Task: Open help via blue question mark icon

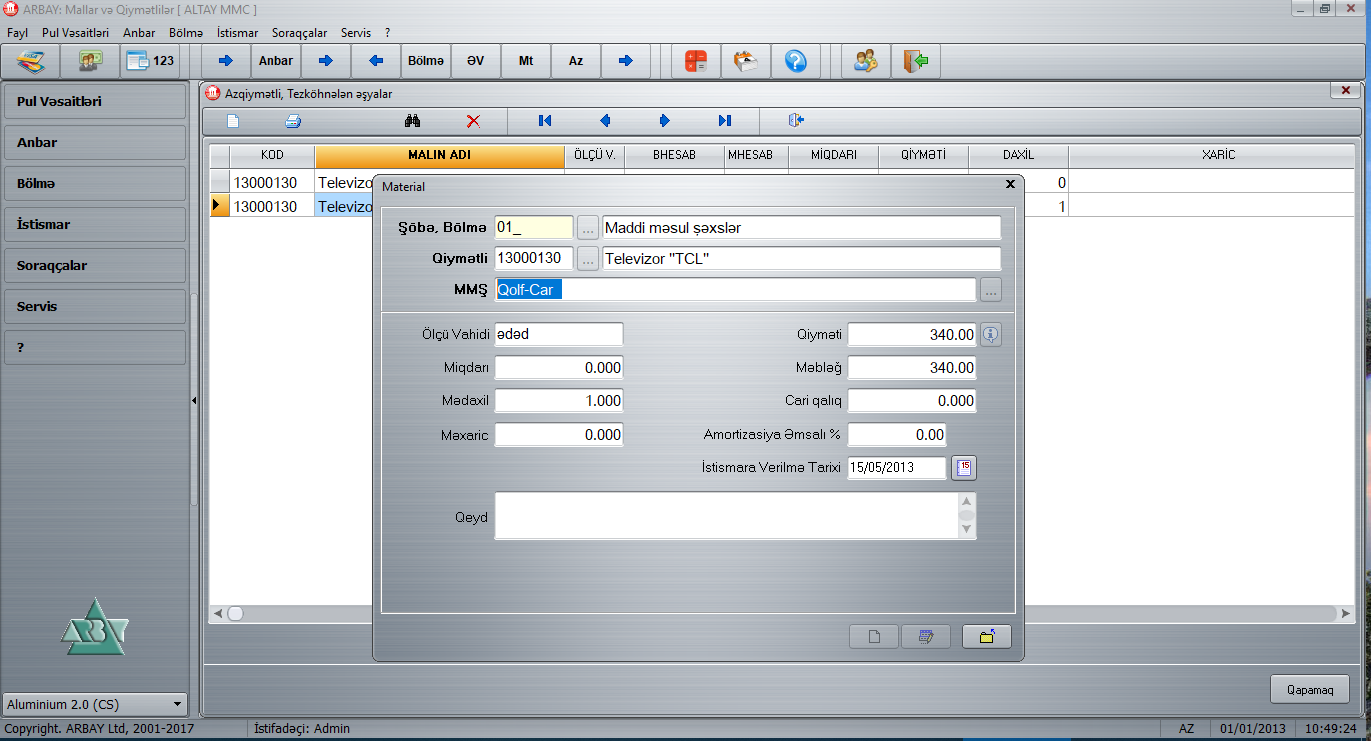Action: [x=796, y=61]
